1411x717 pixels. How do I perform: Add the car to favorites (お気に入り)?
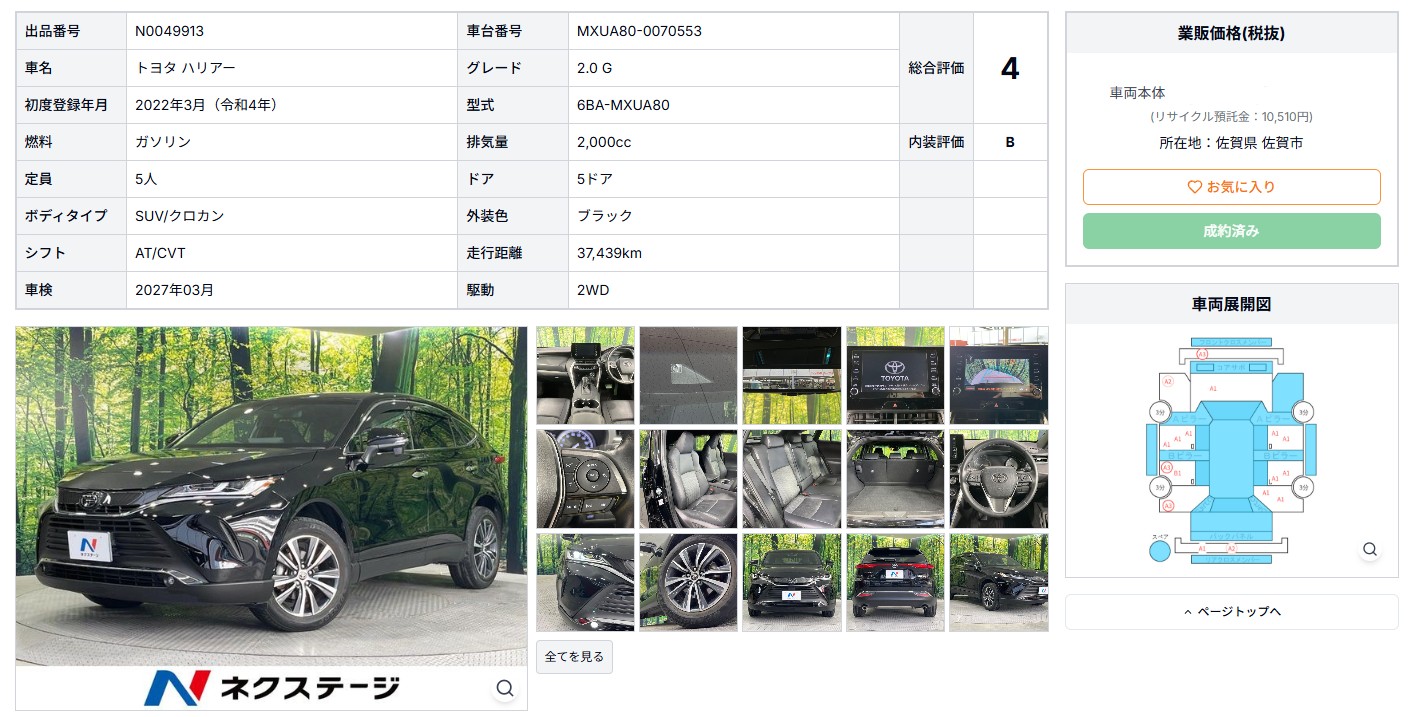pyautogui.click(x=1231, y=187)
